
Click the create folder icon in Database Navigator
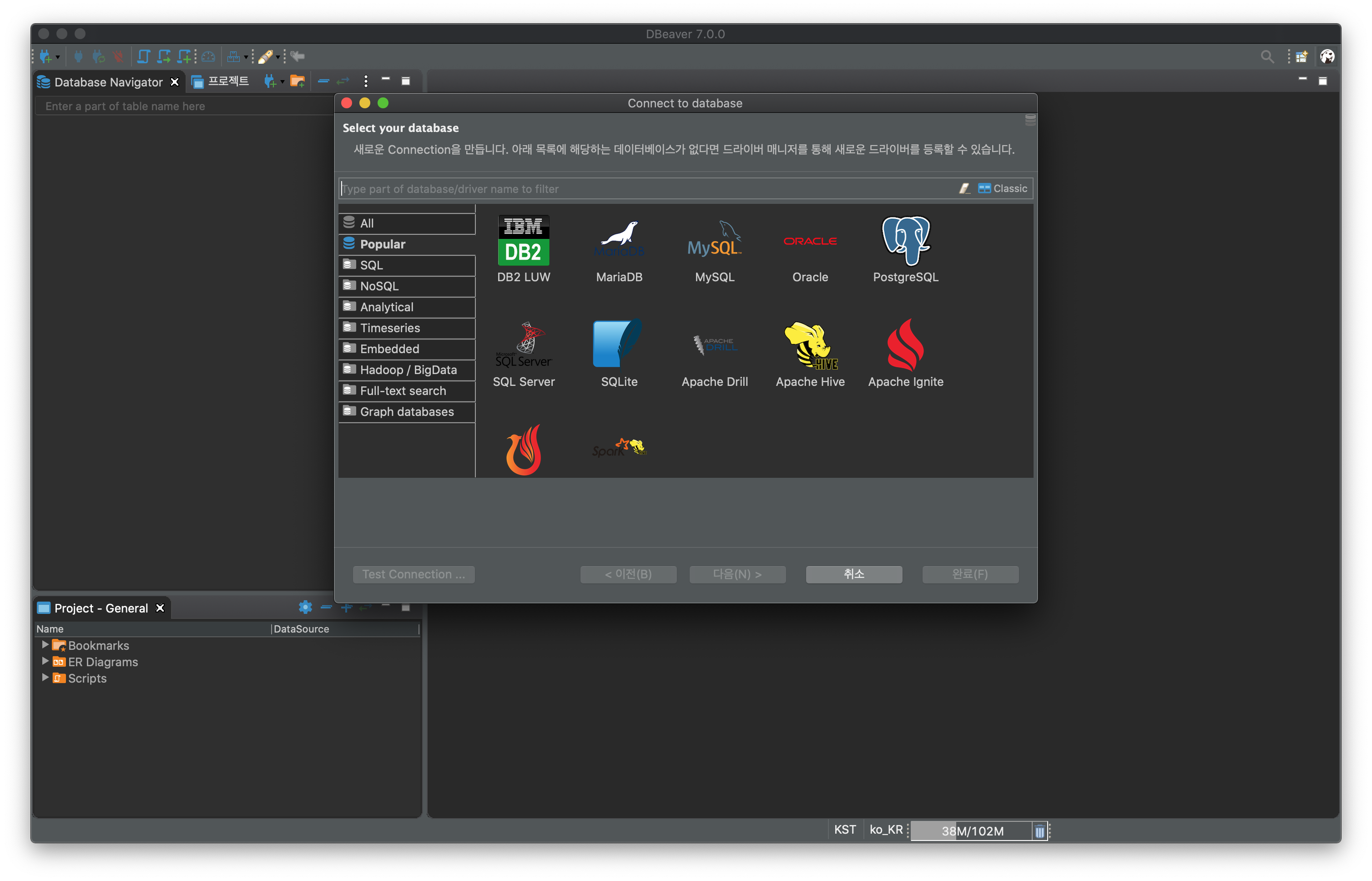click(297, 81)
